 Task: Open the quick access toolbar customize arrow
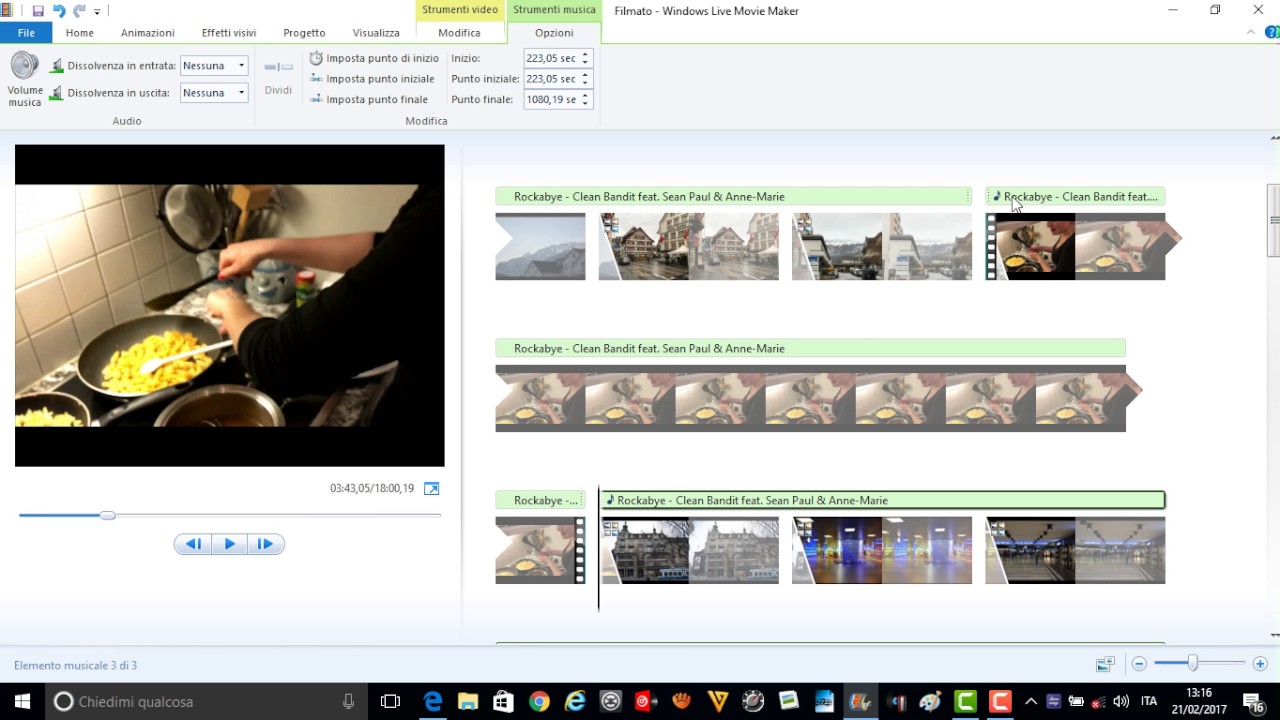tap(97, 12)
